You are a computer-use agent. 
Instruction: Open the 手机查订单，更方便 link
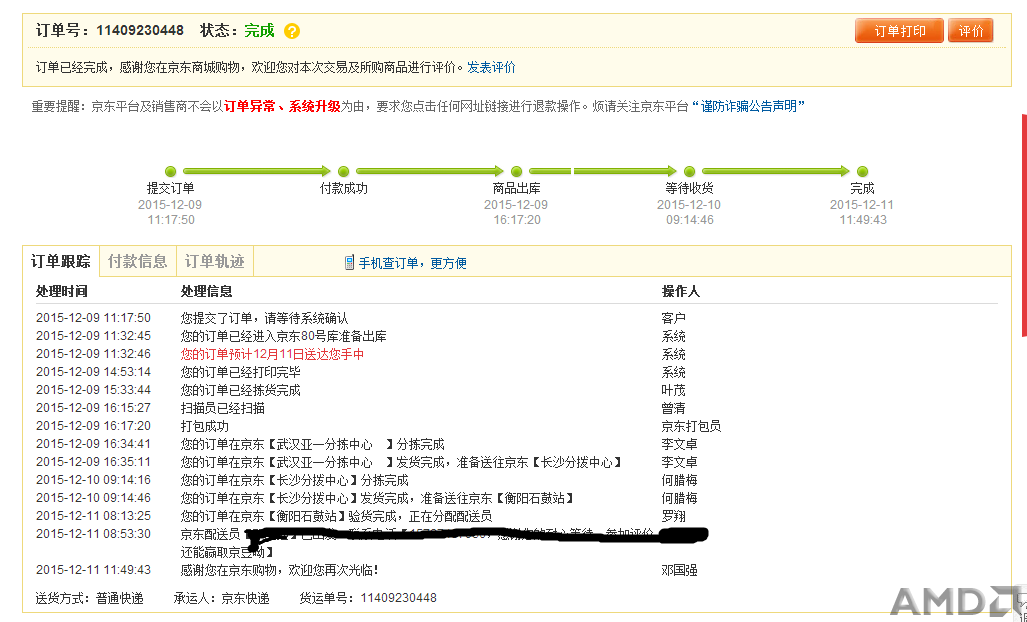pos(413,263)
